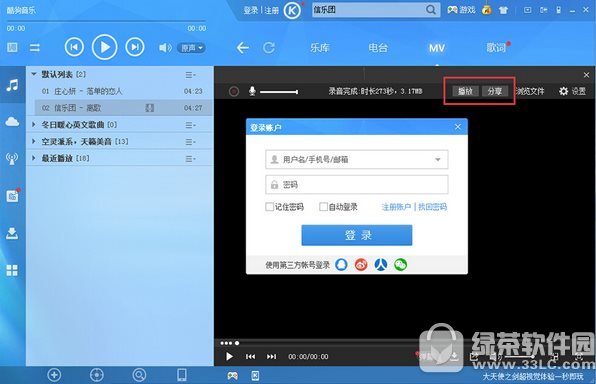Image resolution: width=596 pixels, height=384 pixels.
Task: Mute with the speaker volume icon
Action: [x=165, y=48]
